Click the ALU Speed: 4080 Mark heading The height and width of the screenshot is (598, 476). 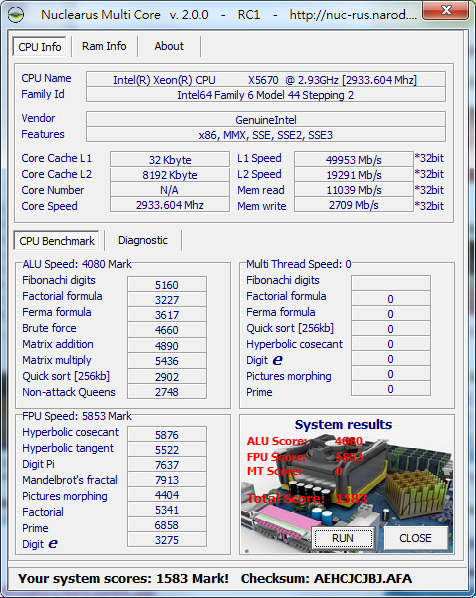[x=77, y=264]
